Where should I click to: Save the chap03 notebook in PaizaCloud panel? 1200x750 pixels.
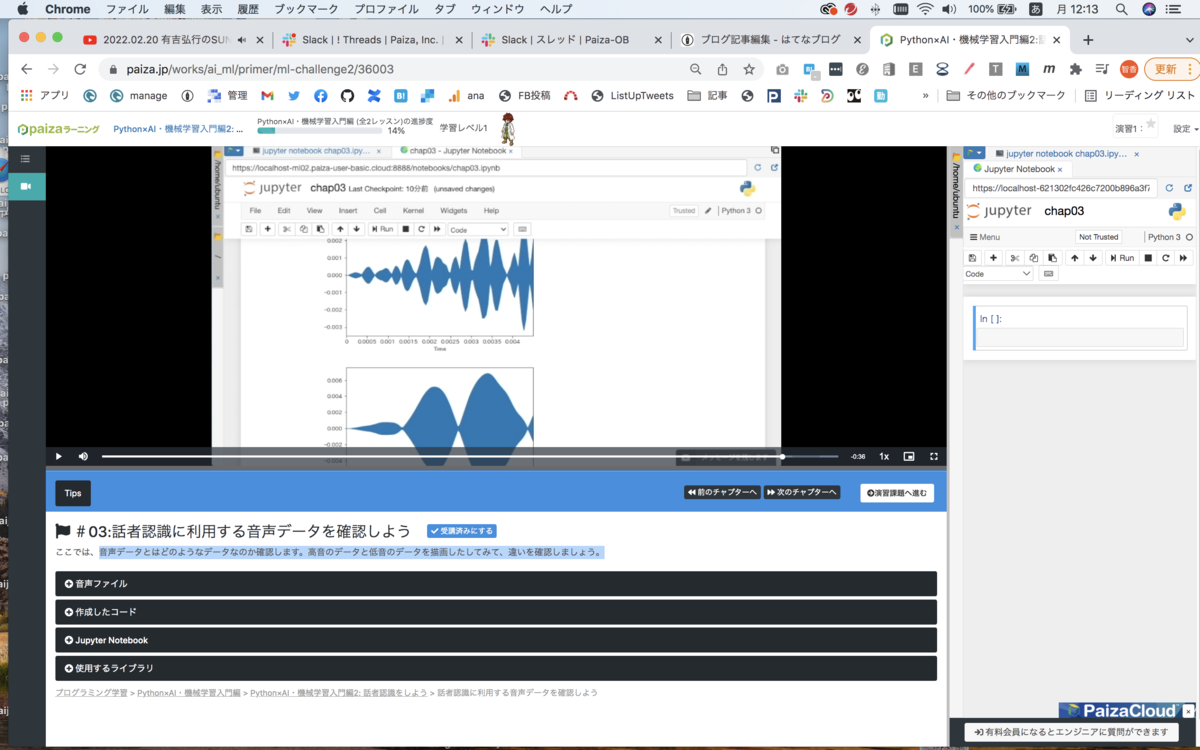coord(973,257)
